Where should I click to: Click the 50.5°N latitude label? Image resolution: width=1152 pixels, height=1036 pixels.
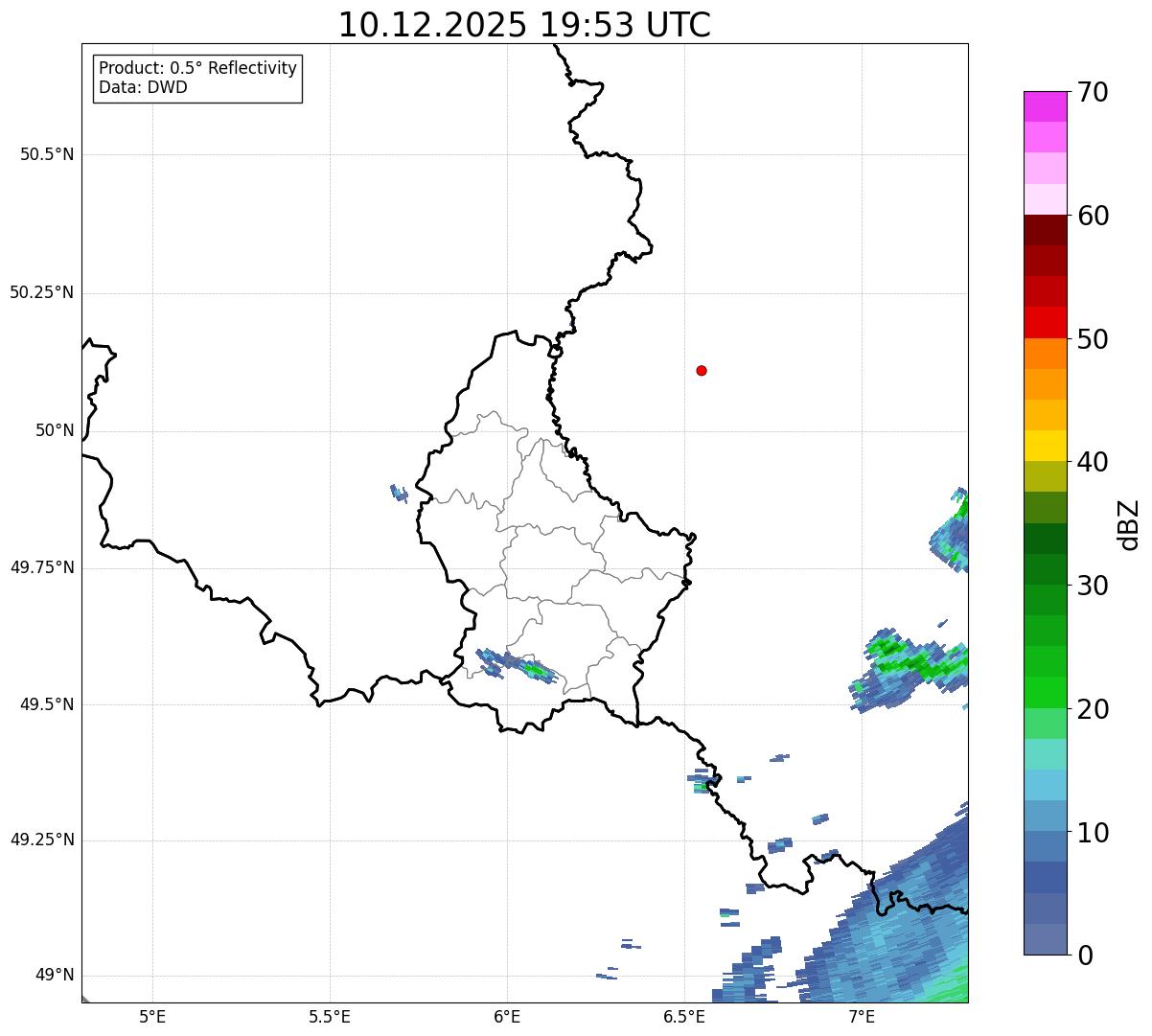click(46, 154)
